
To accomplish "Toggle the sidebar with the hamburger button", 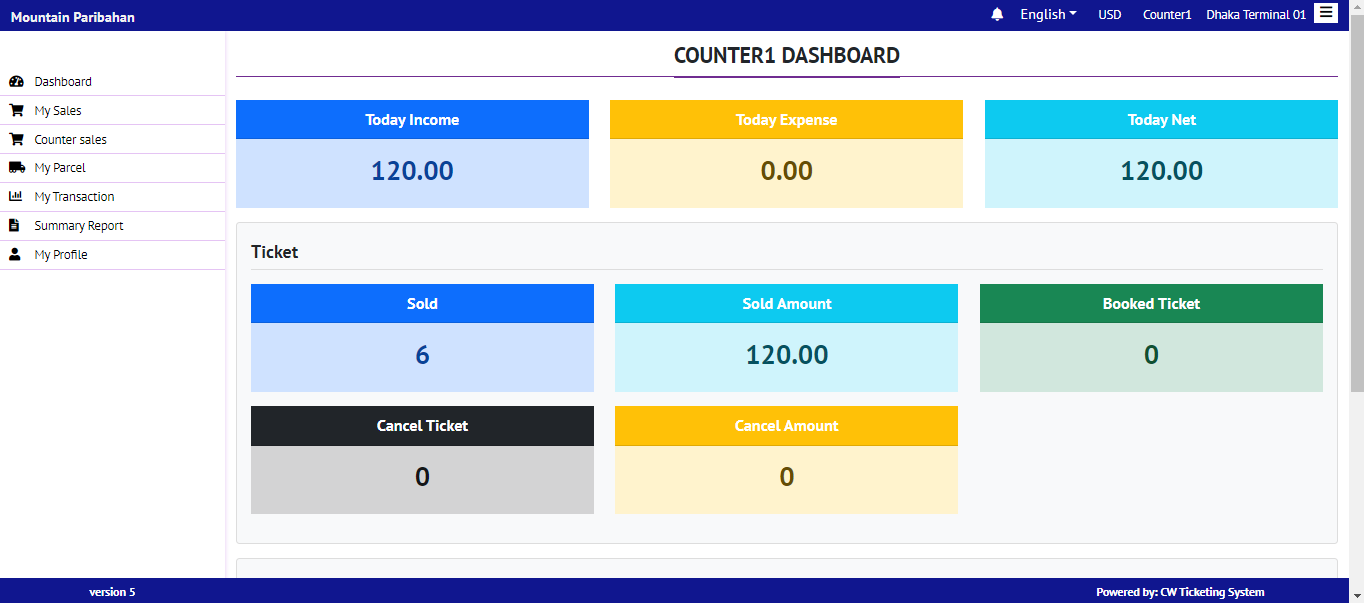I will coord(1325,13).
